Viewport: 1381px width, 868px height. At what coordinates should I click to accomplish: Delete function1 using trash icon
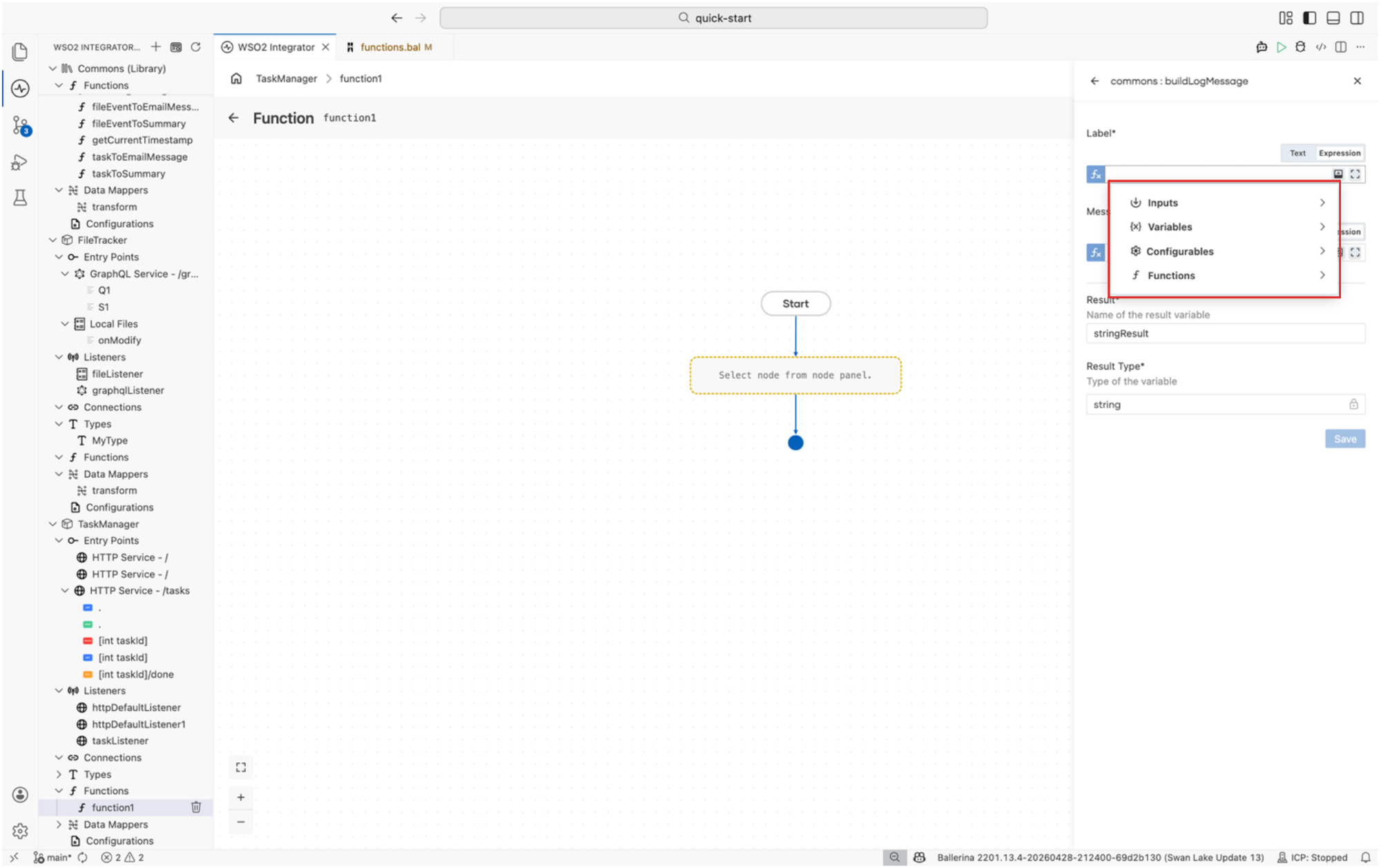[x=196, y=807]
